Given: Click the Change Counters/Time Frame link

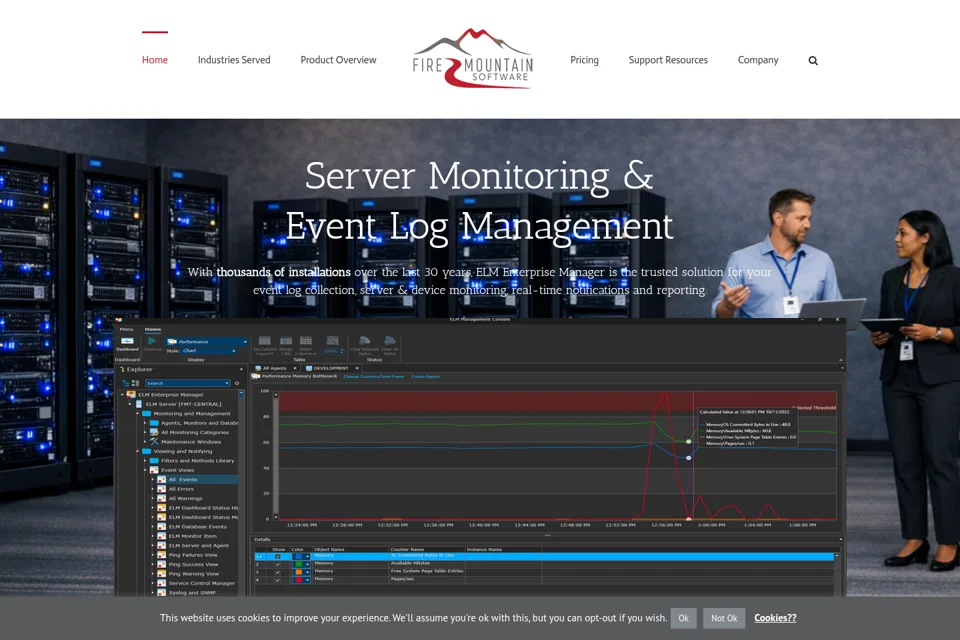Looking at the screenshot, I should pos(373,377).
